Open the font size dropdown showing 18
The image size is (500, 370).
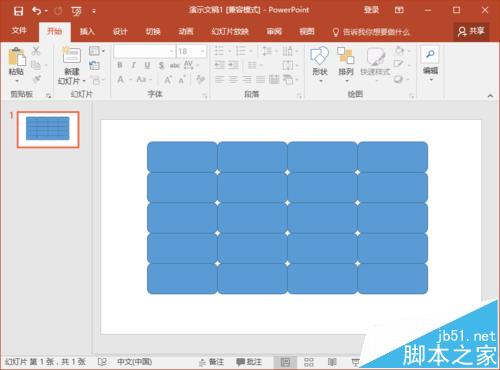coord(191,51)
